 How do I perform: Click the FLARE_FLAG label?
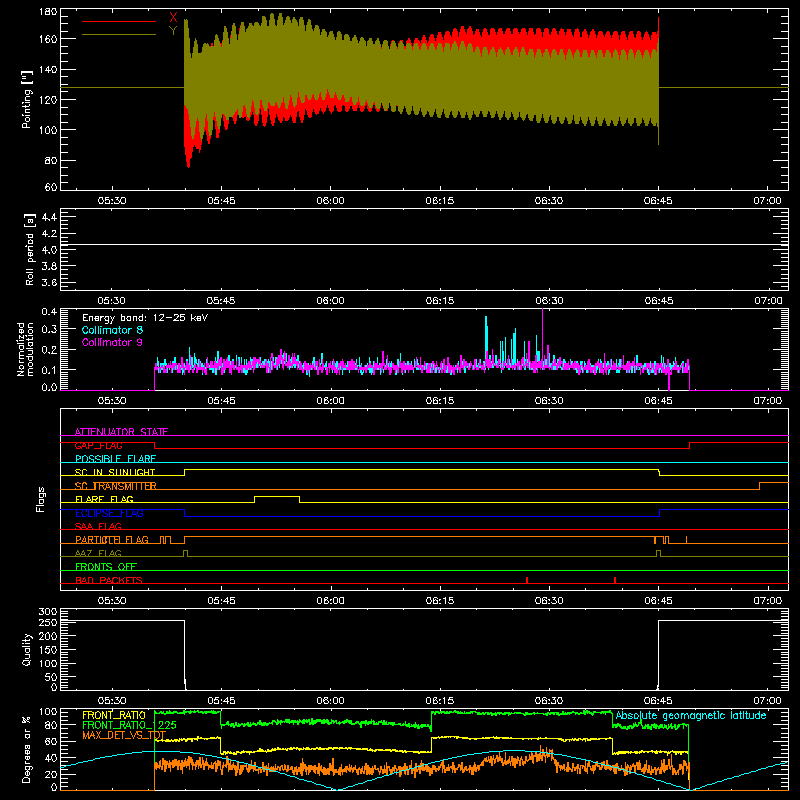click(104, 499)
